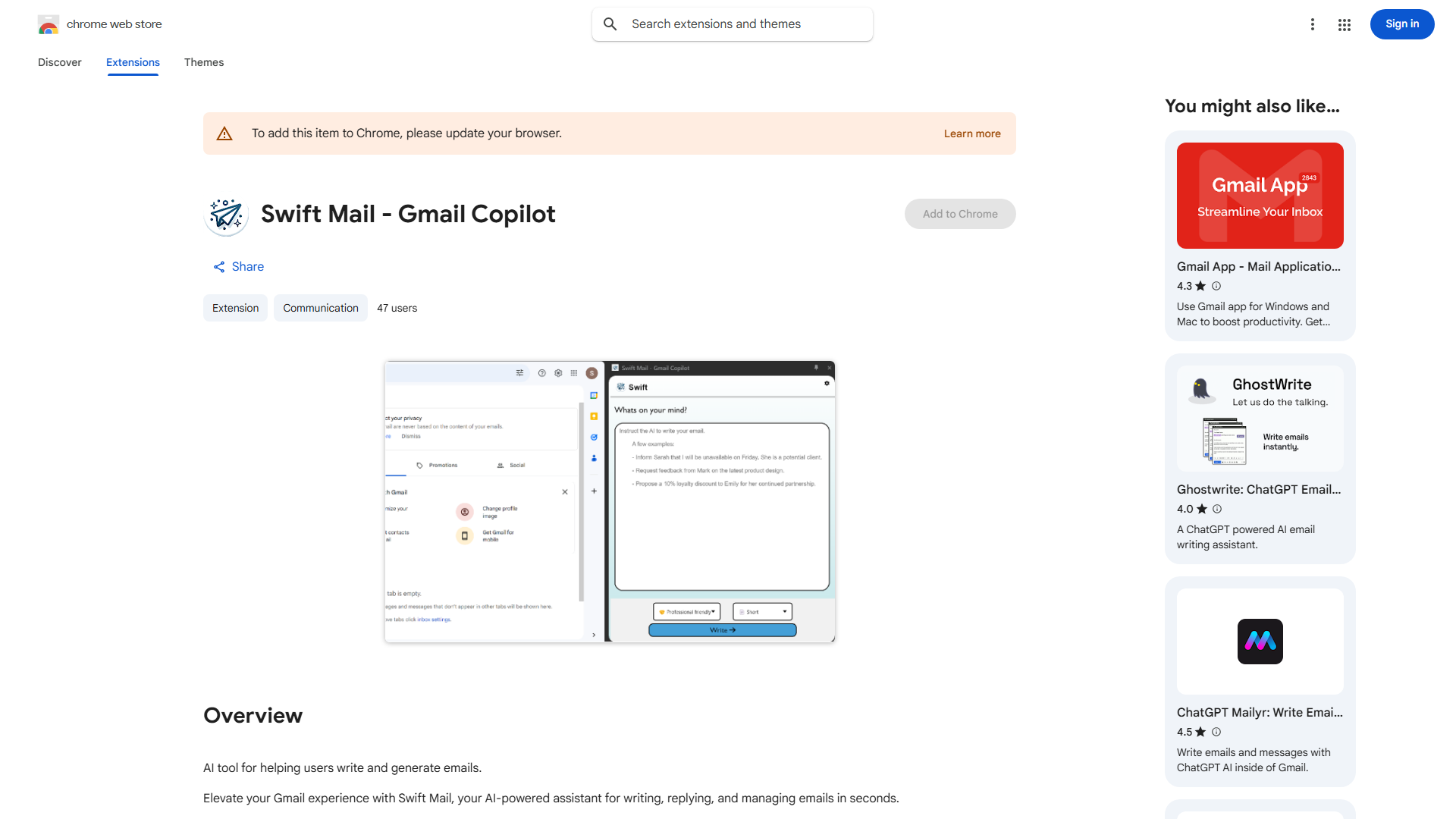Open the Google apps launcher grid

(x=1344, y=24)
